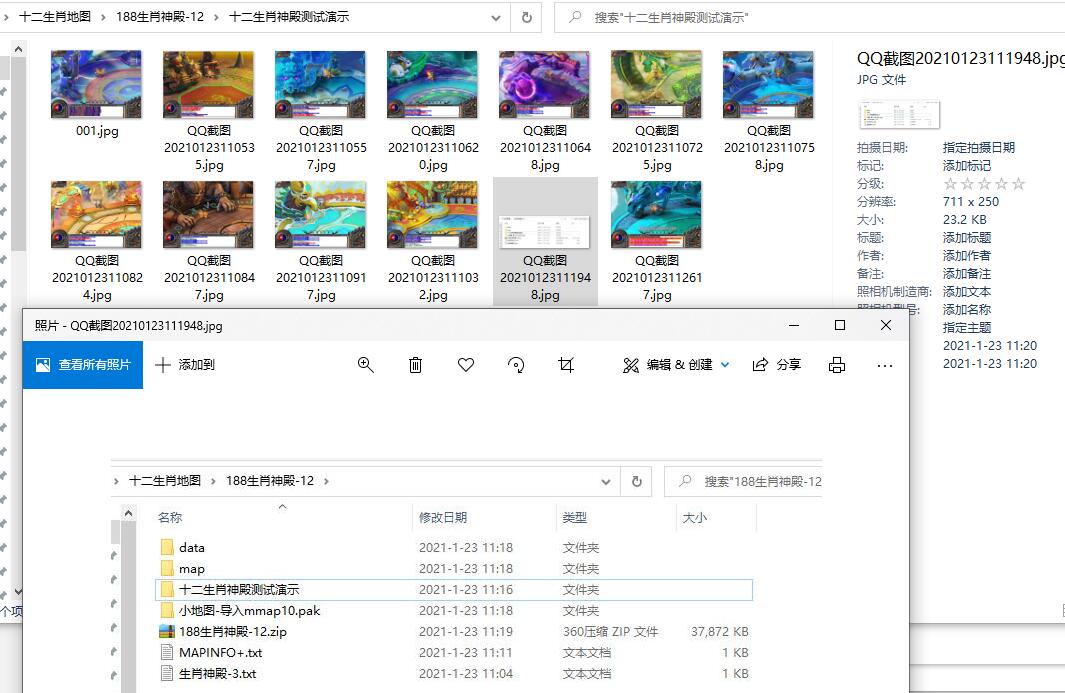Click 添加标记 to add a tag

pos(967,166)
